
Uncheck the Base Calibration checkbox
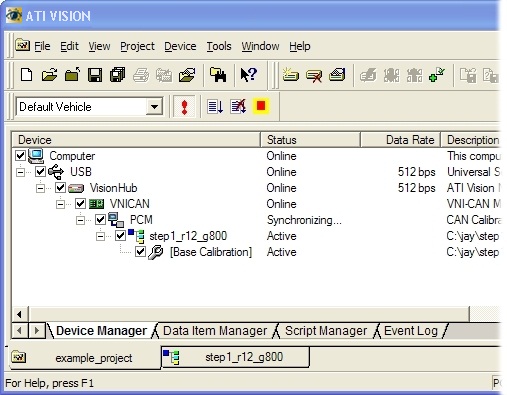[140, 252]
